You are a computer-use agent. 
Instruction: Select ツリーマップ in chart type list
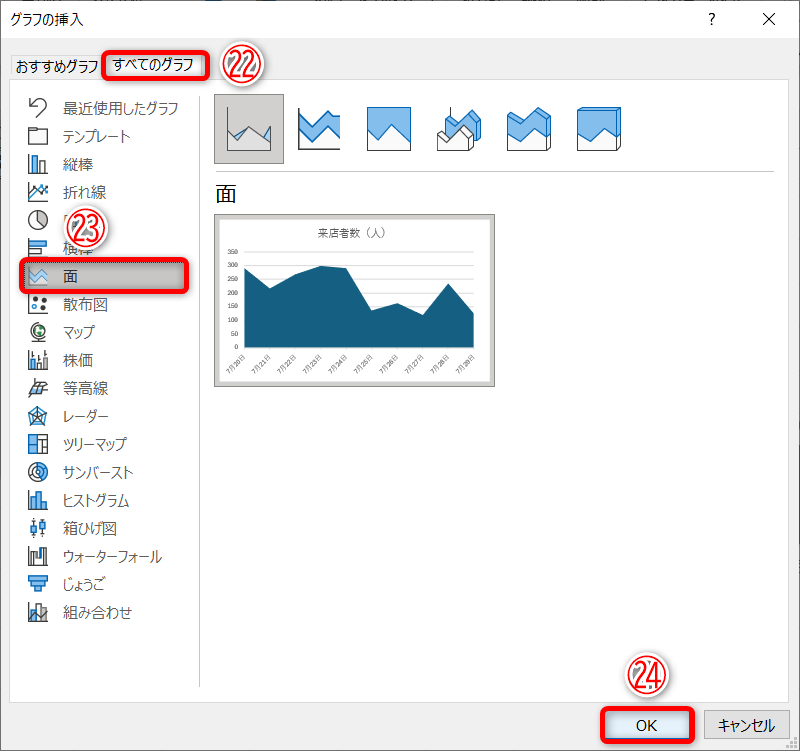pyautogui.click(x=94, y=444)
